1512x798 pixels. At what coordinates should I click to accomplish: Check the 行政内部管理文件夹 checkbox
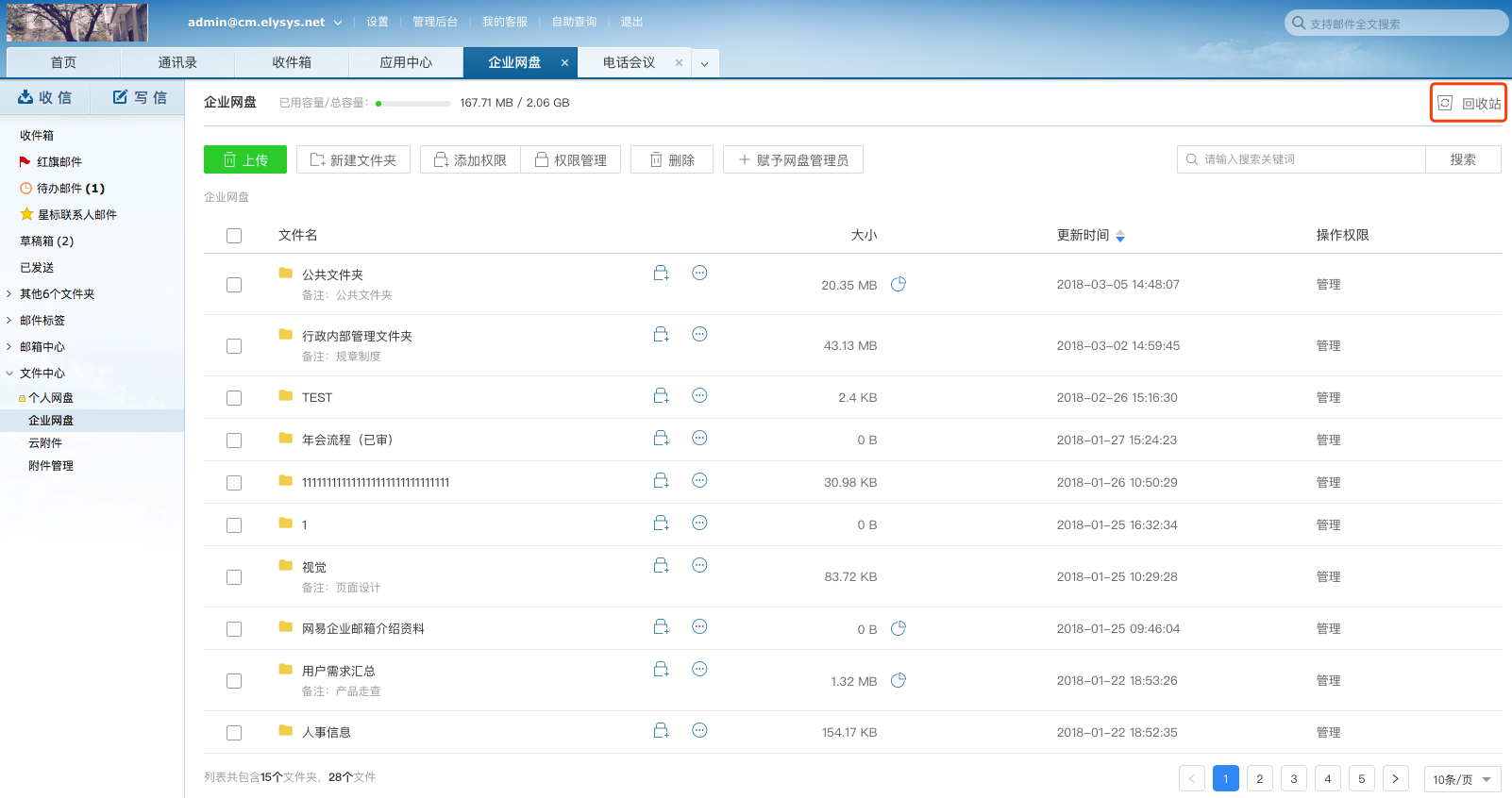(x=234, y=346)
